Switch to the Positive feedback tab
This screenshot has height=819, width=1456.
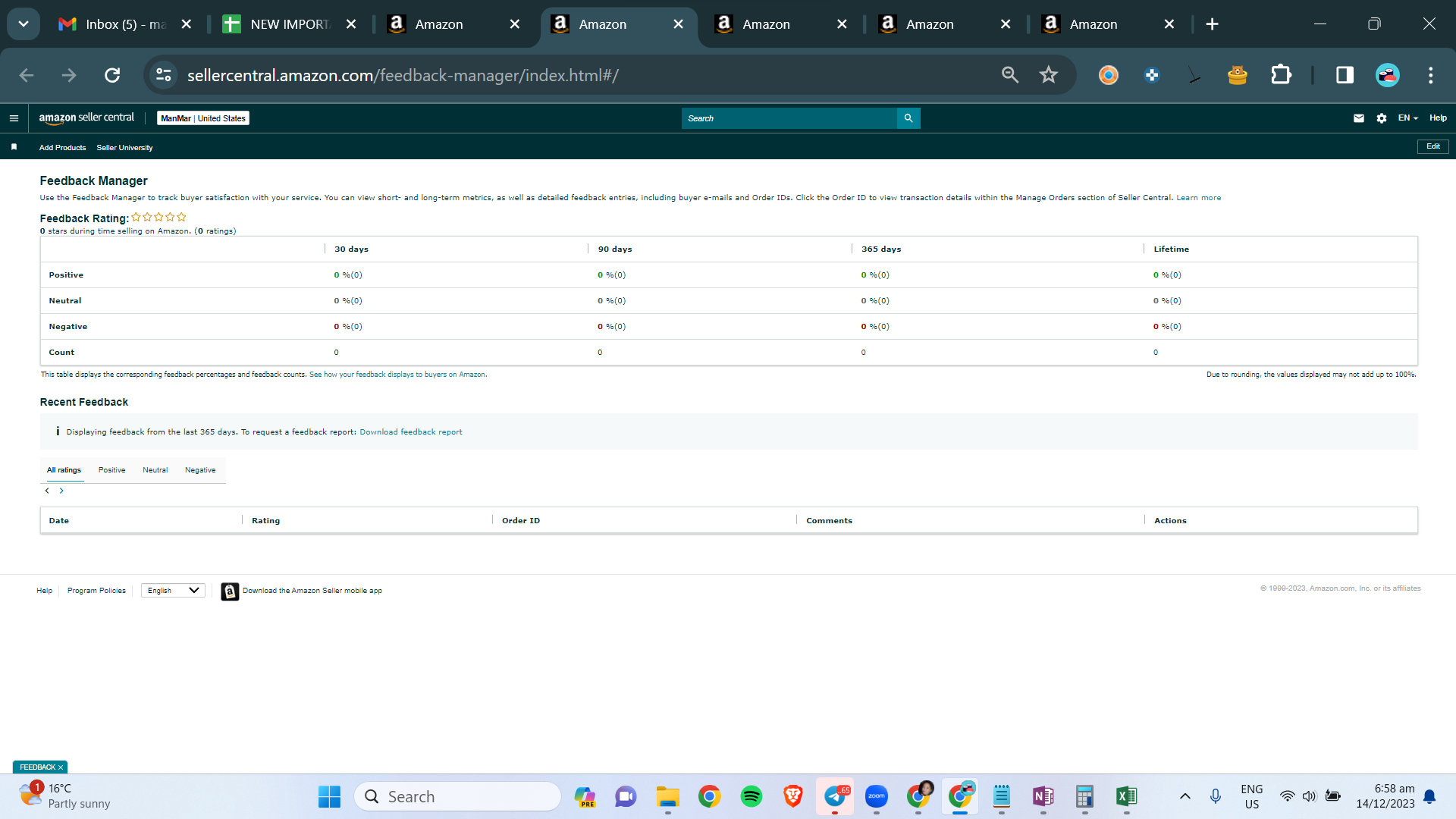tap(112, 470)
